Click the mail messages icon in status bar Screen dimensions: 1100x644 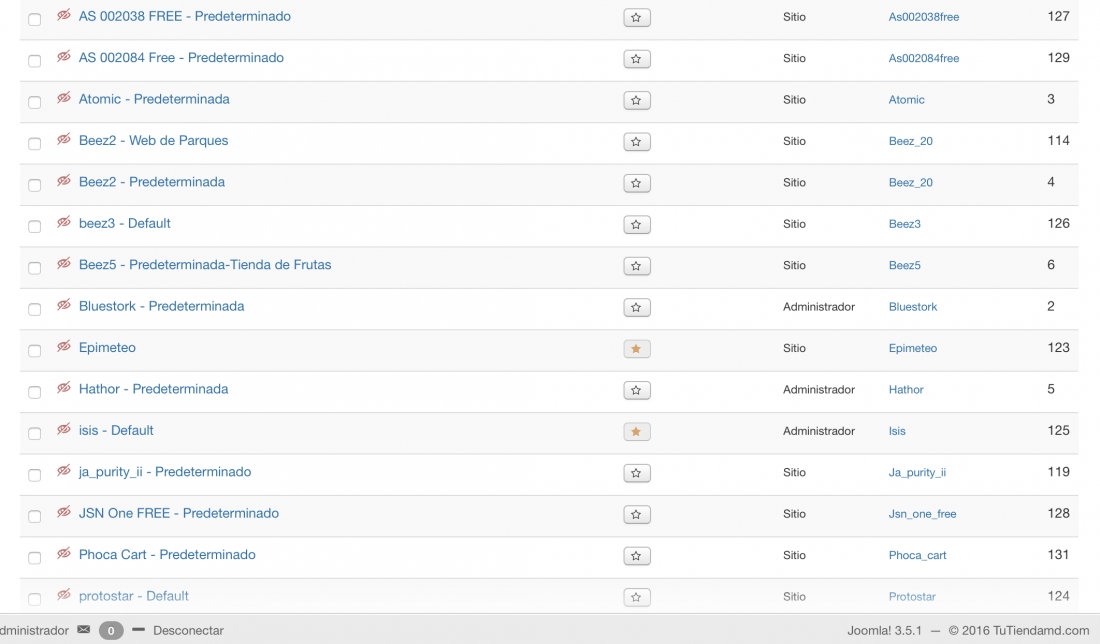point(83,629)
